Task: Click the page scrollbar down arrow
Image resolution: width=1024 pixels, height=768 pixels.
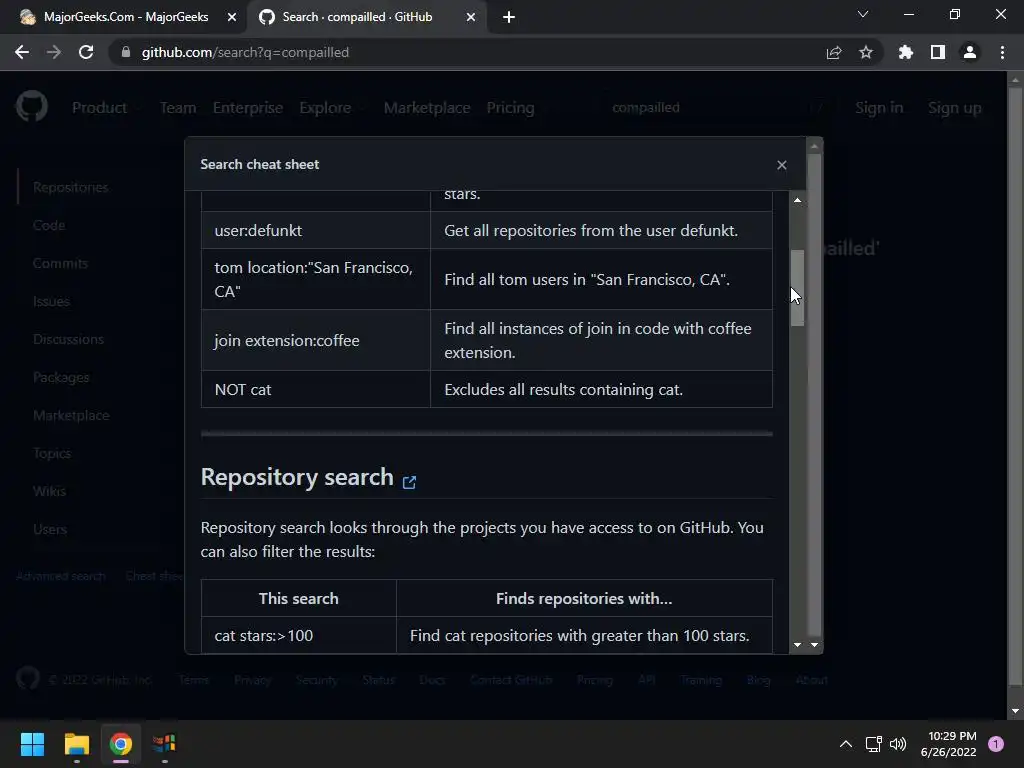Action: 1015,711
